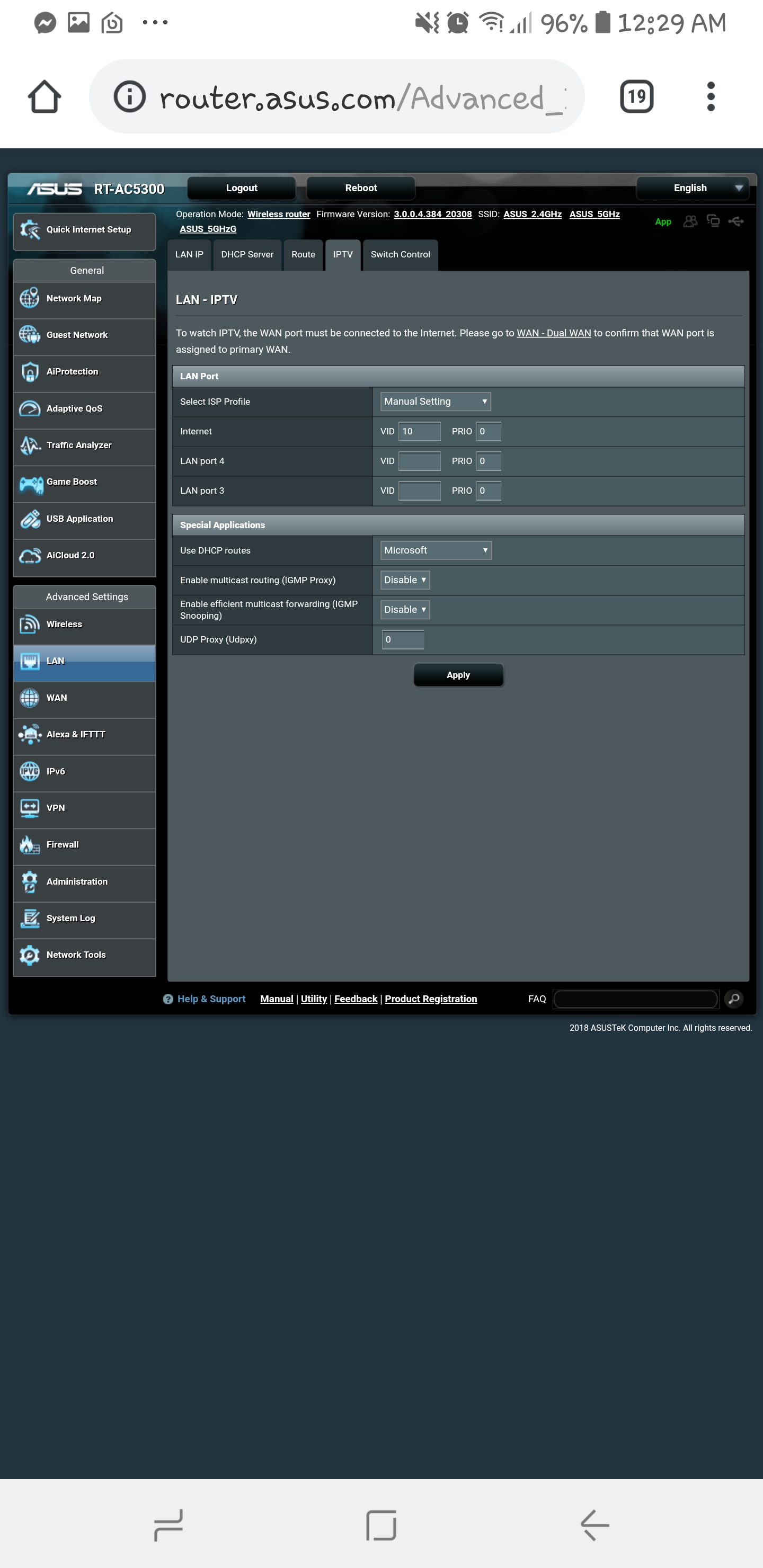Image resolution: width=763 pixels, height=1568 pixels.
Task: Open the Guest Network icon
Action: click(x=30, y=335)
